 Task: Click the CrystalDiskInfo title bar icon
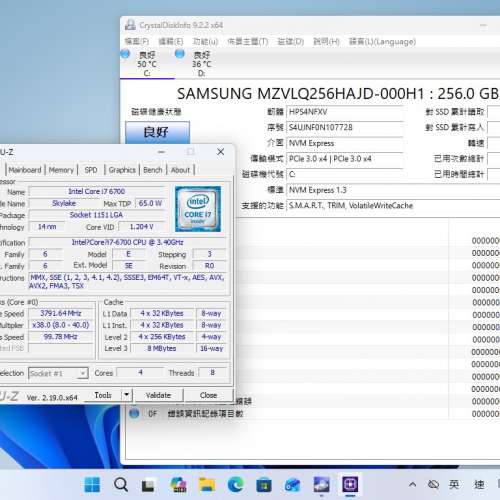pos(130,25)
